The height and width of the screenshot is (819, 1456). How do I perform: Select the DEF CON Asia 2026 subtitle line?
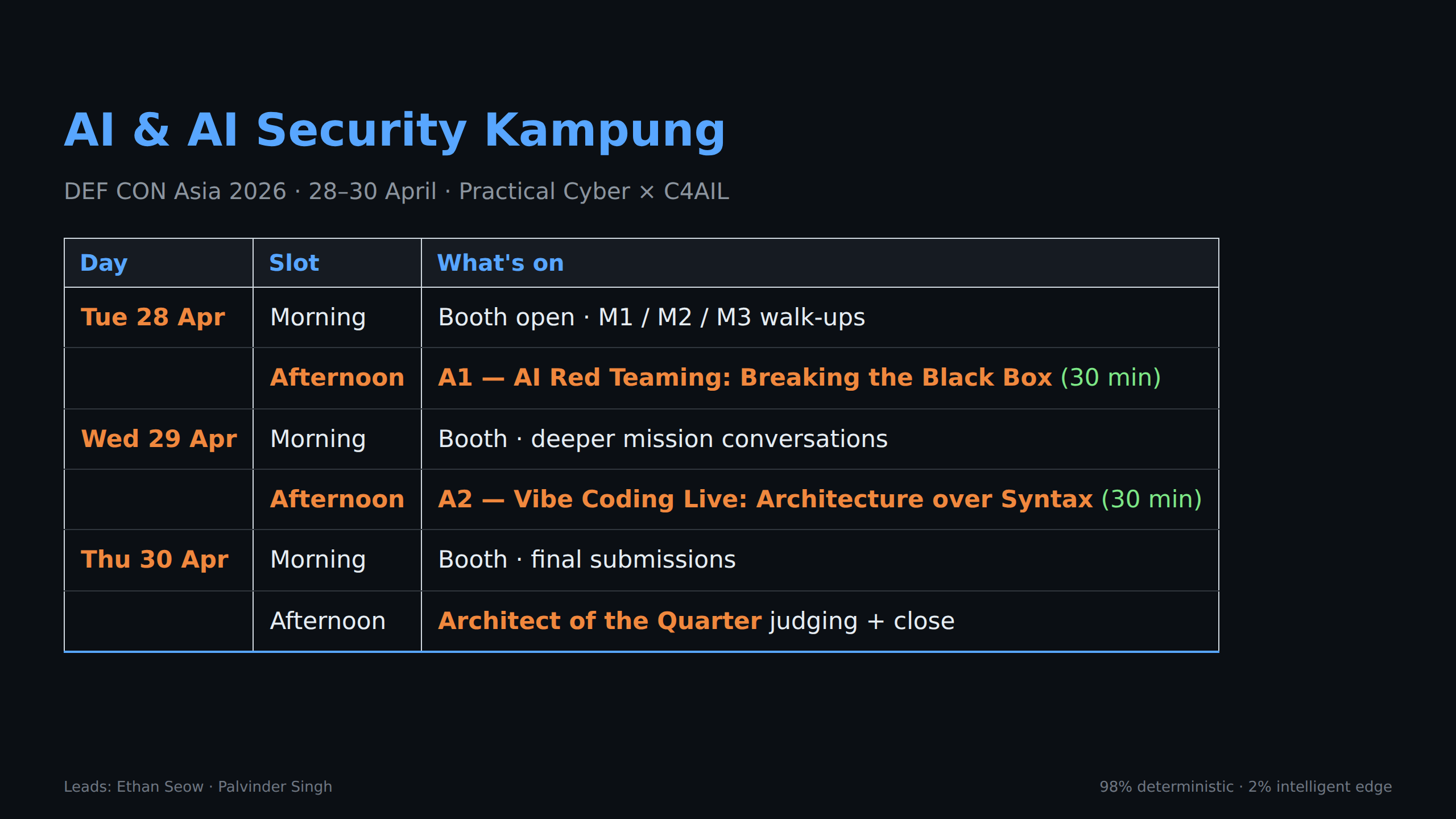click(396, 192)
